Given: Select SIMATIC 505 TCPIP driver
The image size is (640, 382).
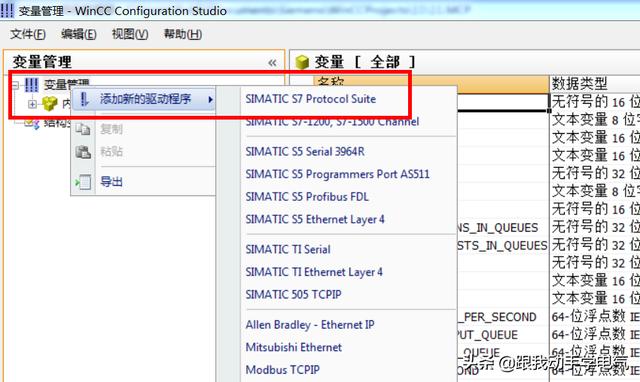Looking at the screenshot, I should coord(293,295).
